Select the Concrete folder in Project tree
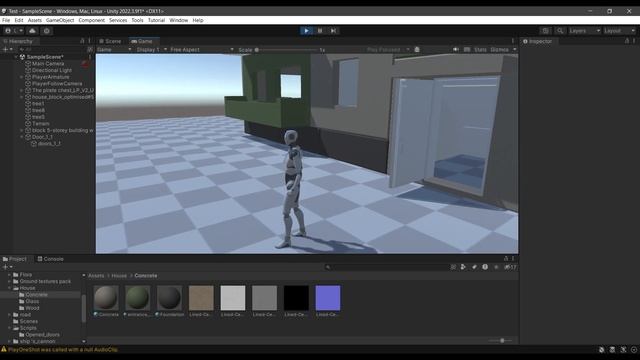The width and height of the screenshot is (640, 360). pos(36,295)
